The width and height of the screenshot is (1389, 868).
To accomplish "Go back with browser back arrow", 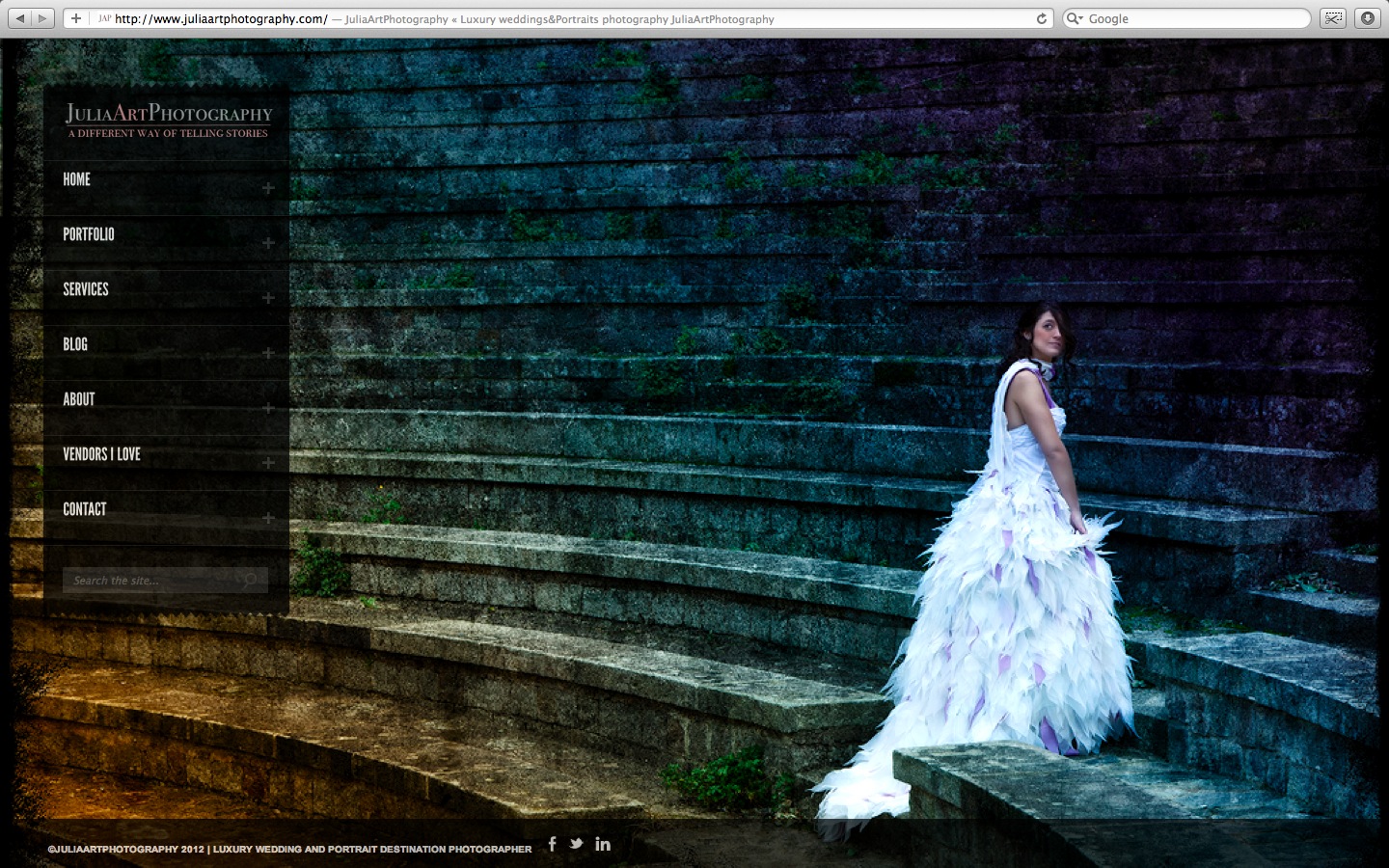I will [x=18, y=18].
